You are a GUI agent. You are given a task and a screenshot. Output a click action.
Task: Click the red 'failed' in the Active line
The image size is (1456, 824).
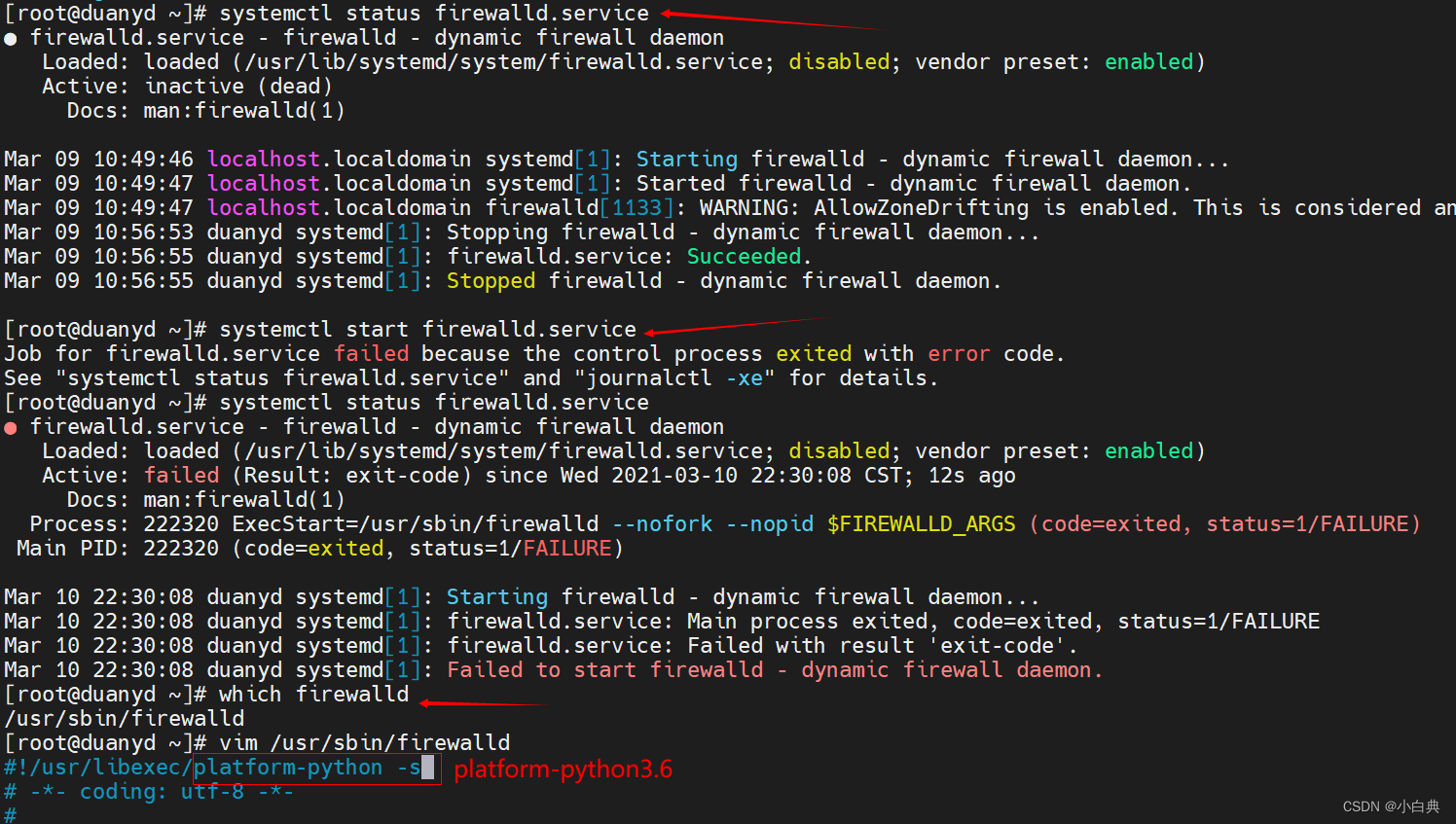182,476
